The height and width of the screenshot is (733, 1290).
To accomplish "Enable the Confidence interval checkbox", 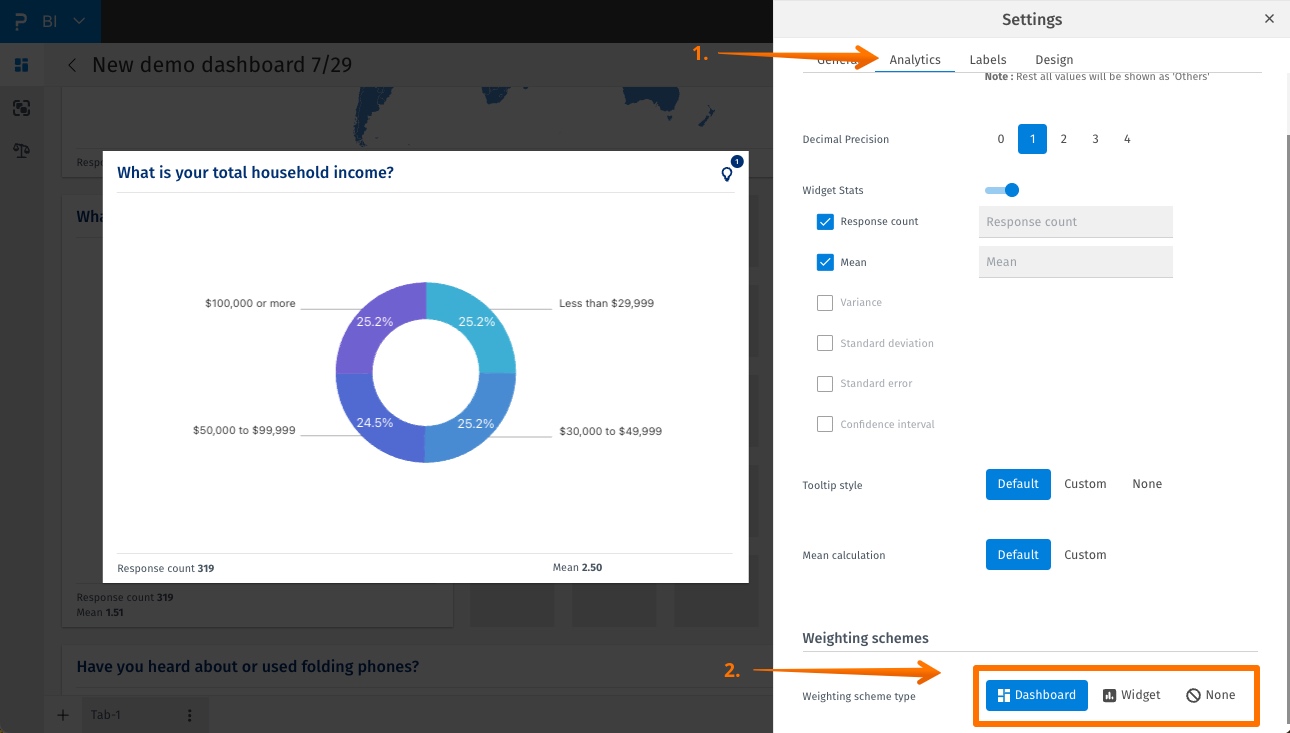I will (x=825, y=424).
